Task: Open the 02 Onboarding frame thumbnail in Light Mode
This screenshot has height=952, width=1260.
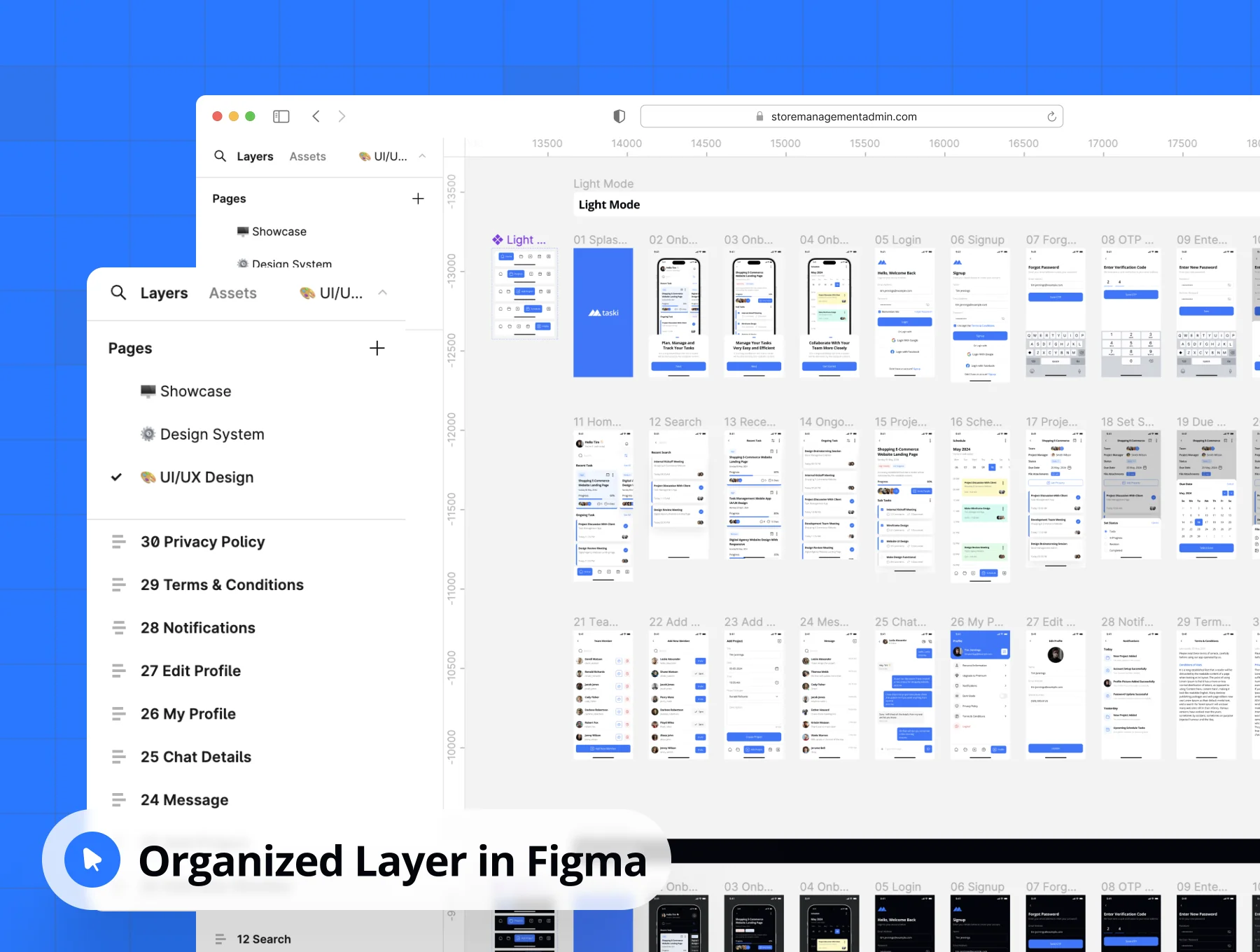Action: pyautogui.click(x=678, y=313)
